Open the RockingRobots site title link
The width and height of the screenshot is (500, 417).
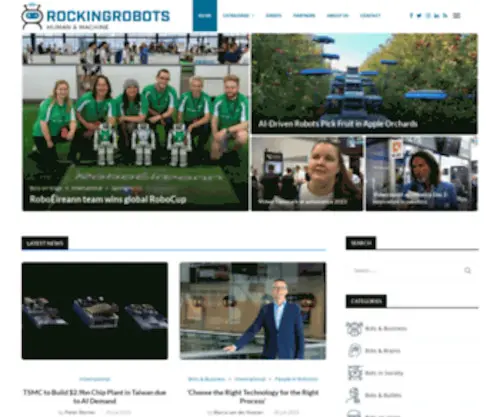(x=108, y=16)
